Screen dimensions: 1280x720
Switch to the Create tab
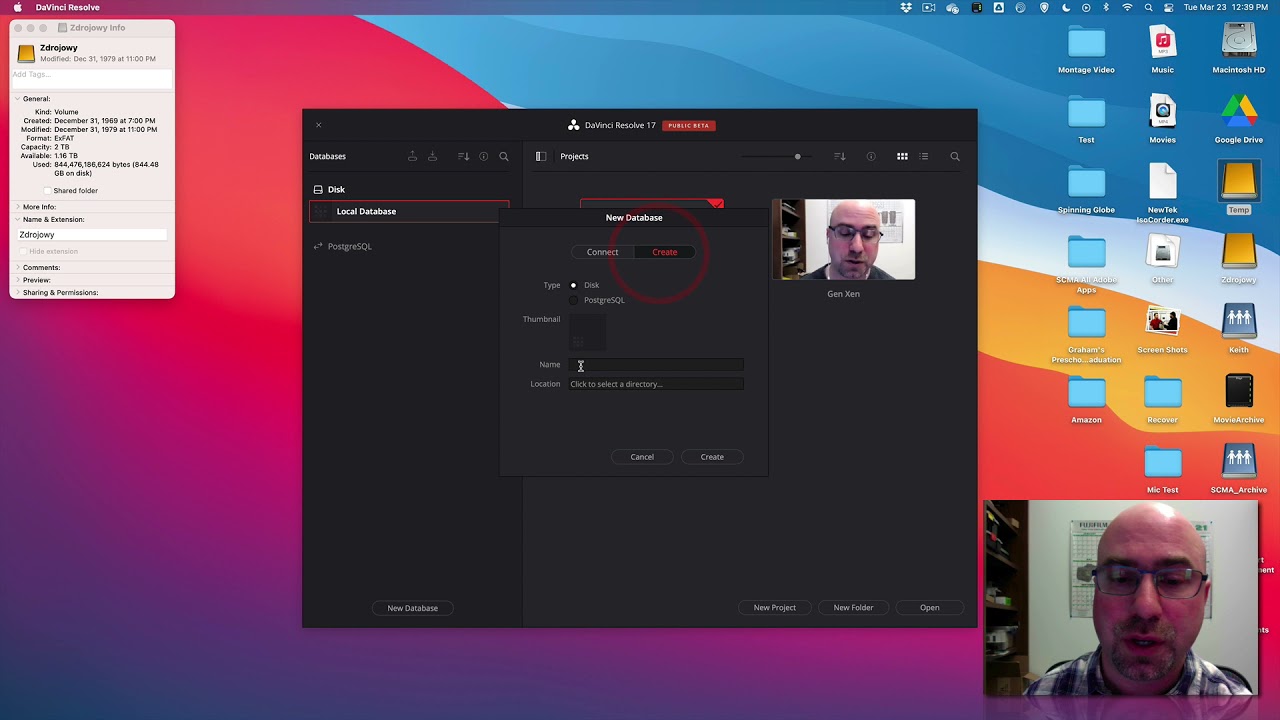pos(665,252)
